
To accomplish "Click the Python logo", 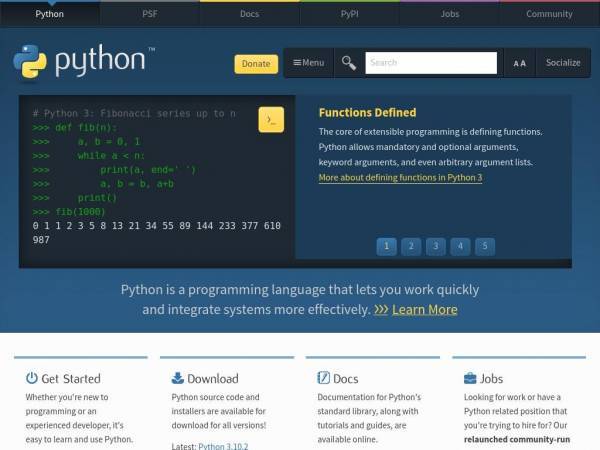I will click(x=84, y=62).
